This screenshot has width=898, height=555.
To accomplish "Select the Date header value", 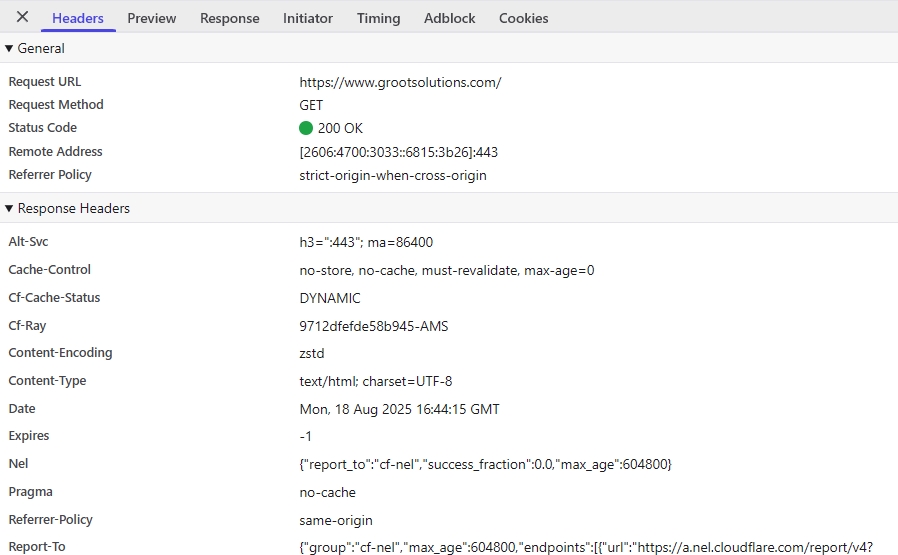I will (399, 409).
